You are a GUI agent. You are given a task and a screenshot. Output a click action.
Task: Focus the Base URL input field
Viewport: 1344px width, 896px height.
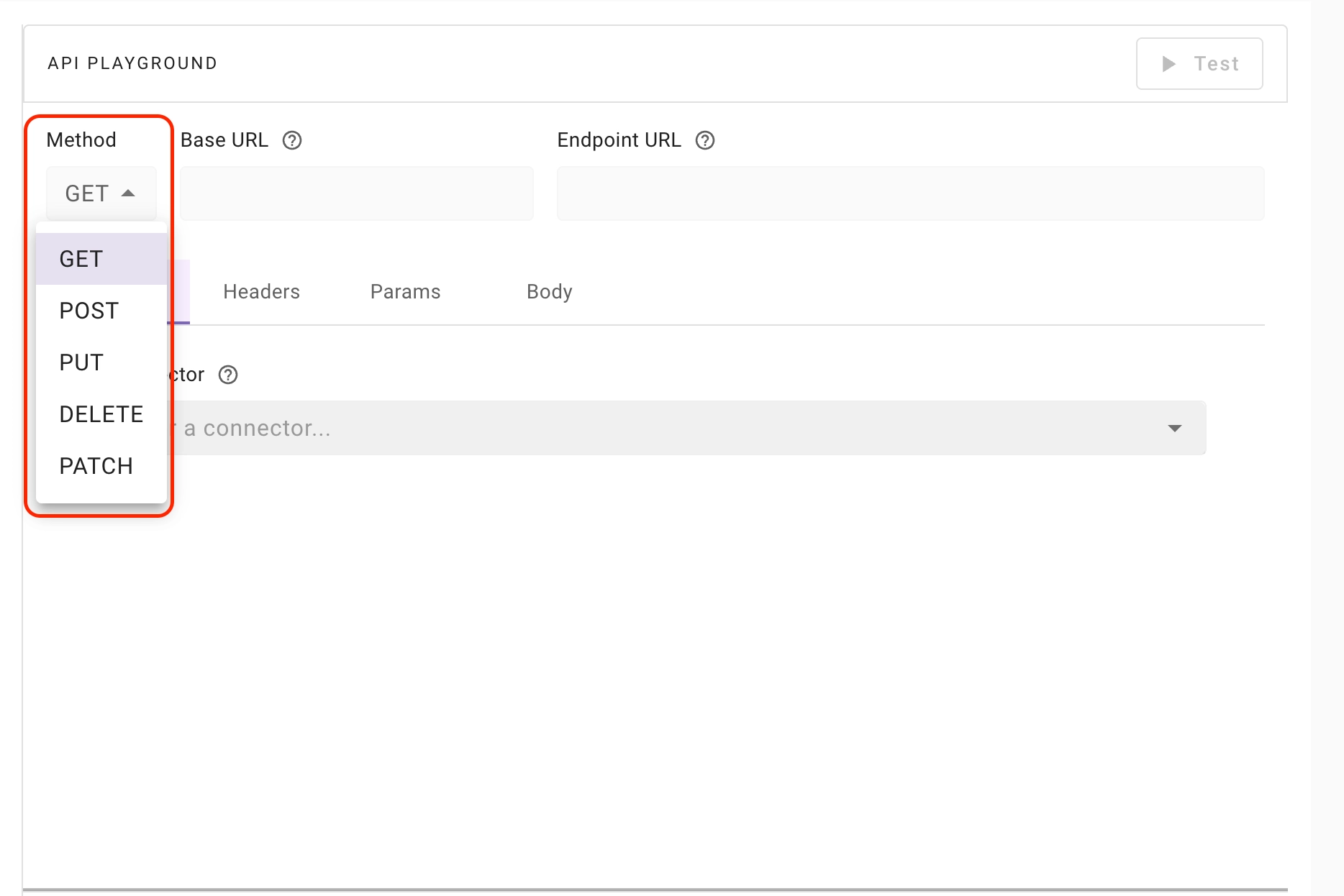357,193
